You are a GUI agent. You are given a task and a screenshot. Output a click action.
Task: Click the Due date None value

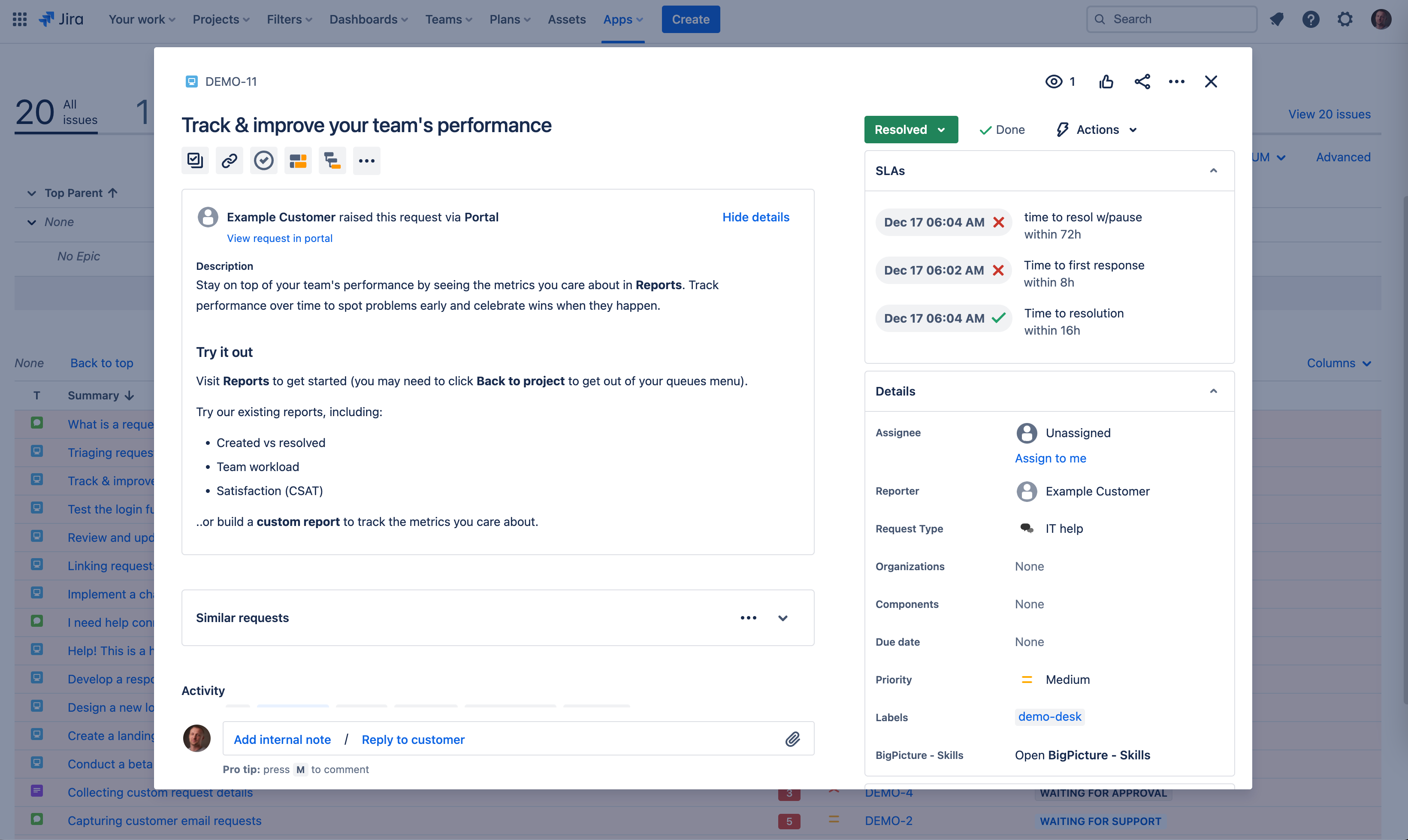click(x=1030, y=642)
